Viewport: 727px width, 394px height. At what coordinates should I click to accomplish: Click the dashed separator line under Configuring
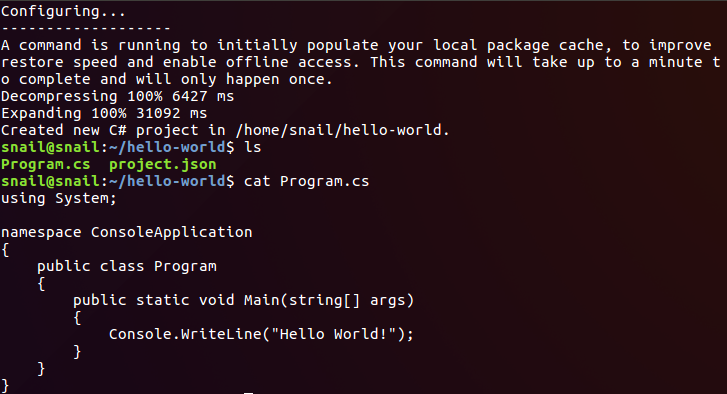point(86,29)
